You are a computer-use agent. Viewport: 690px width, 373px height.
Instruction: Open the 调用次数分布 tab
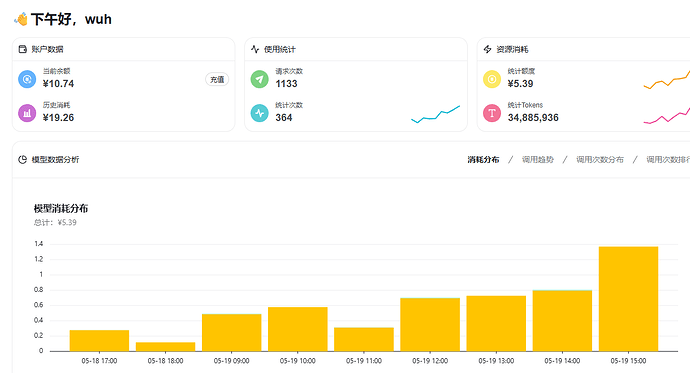click(600, 159)
